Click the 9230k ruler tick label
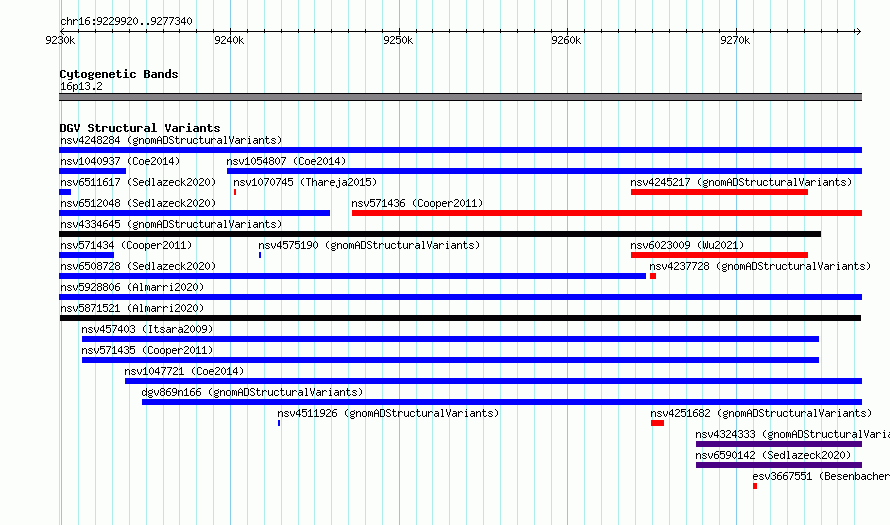 click(x=60, y=40)
